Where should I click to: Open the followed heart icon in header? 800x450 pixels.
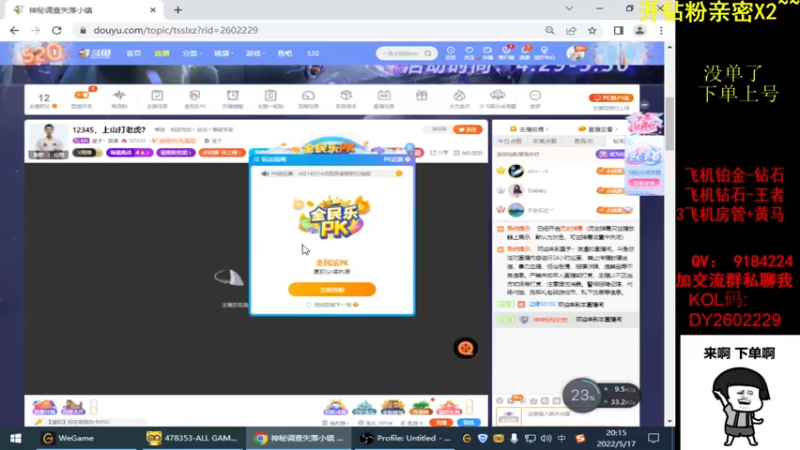(x=469, y=53)
